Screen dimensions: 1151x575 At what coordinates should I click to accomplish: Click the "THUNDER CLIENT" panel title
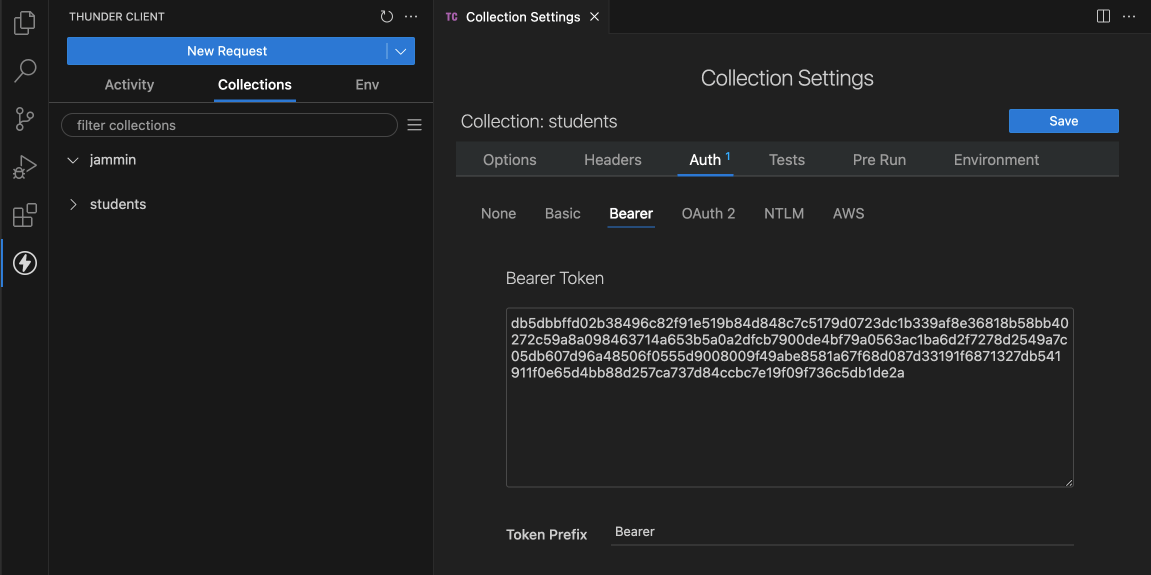pyautogui.click(x=117, y=17)
